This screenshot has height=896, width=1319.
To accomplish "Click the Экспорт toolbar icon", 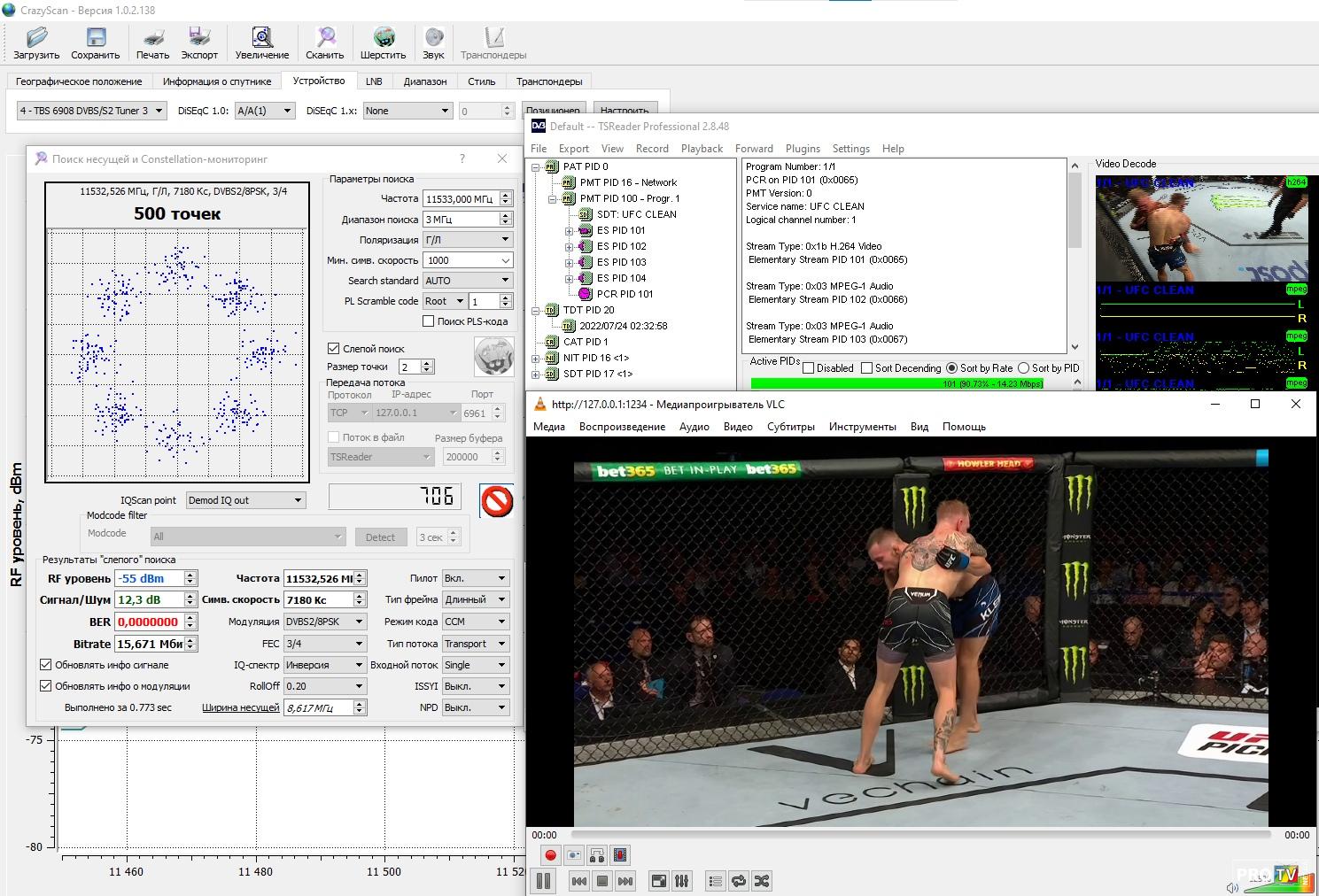I will tap(199, 42).
